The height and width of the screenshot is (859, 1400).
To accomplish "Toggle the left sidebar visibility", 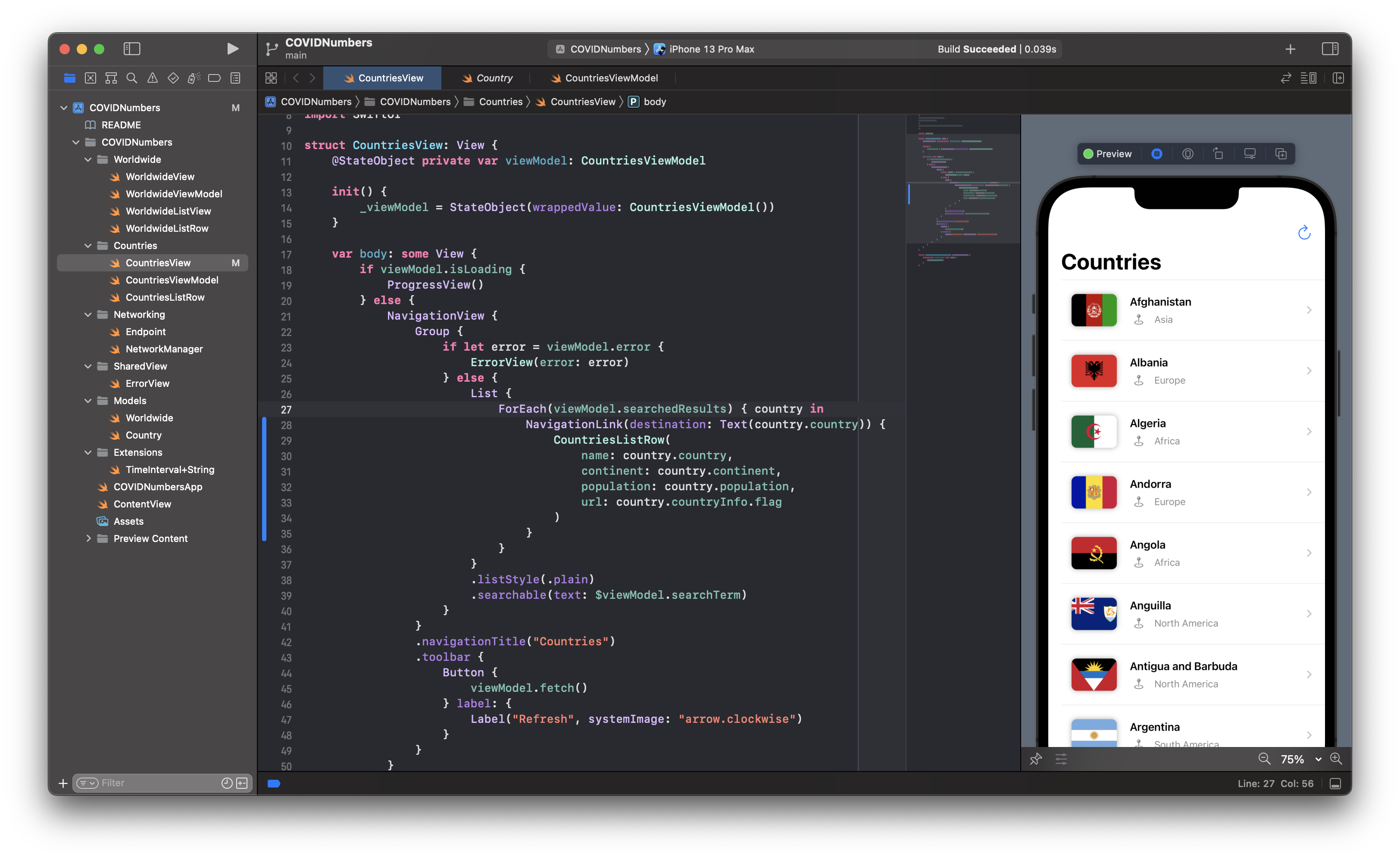I will [131, 48].
